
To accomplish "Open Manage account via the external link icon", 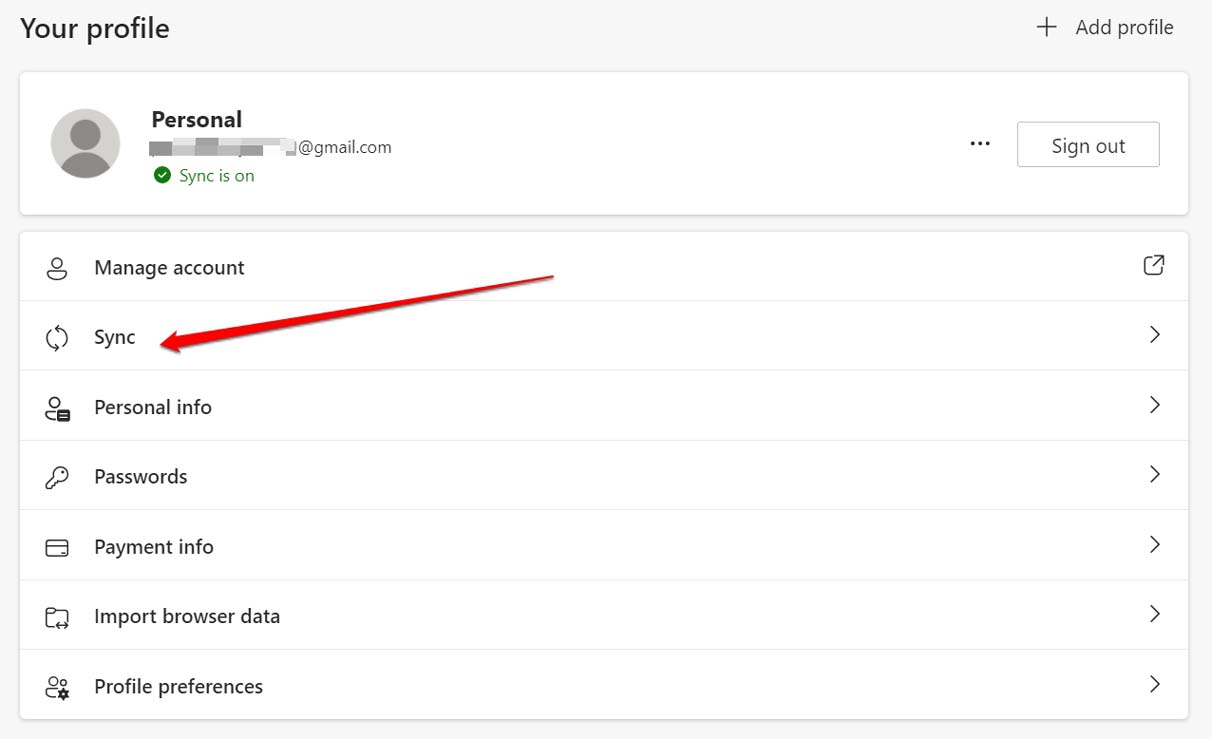I will 1153,265.
